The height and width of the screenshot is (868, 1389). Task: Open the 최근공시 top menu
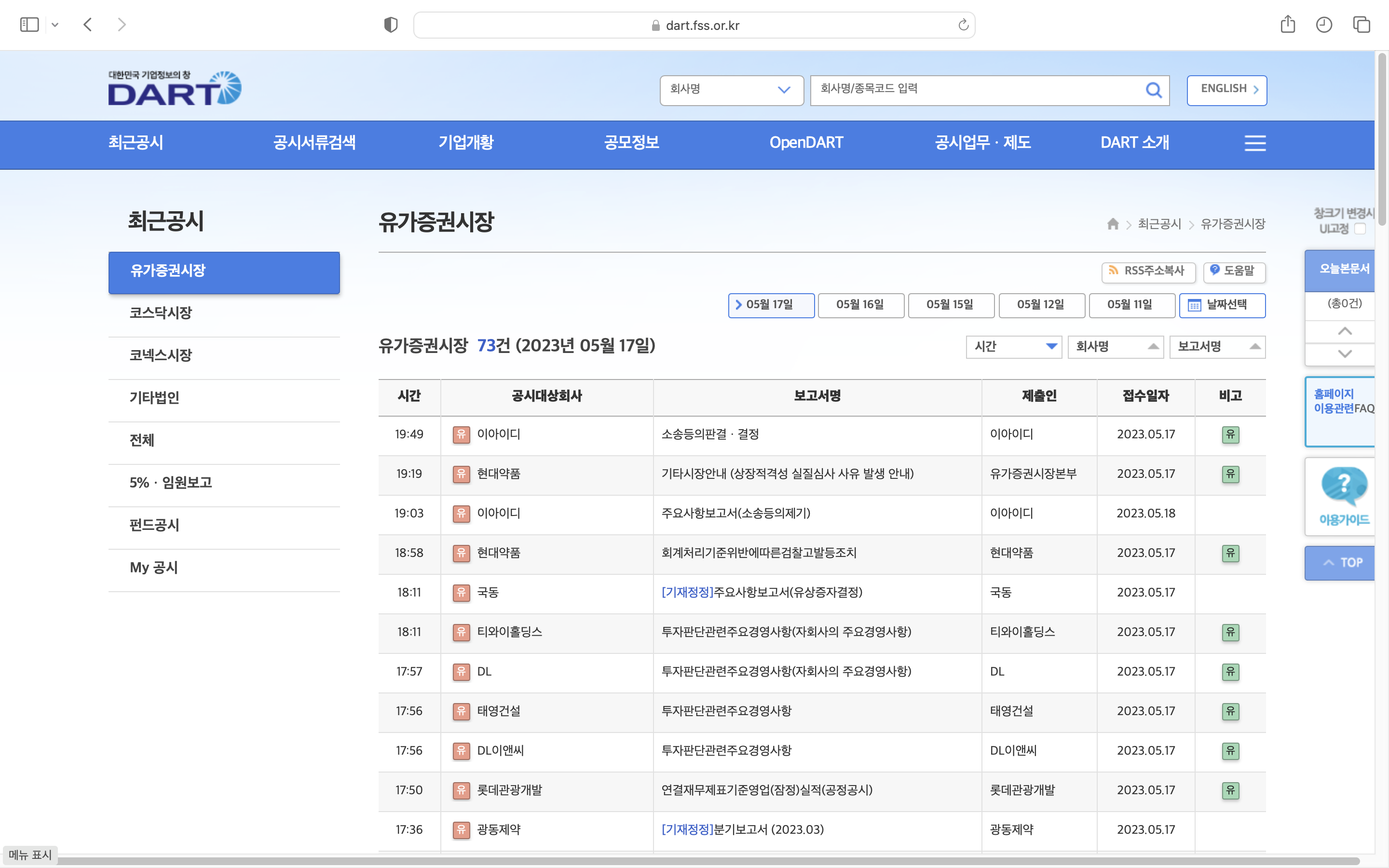pos(136,142)
